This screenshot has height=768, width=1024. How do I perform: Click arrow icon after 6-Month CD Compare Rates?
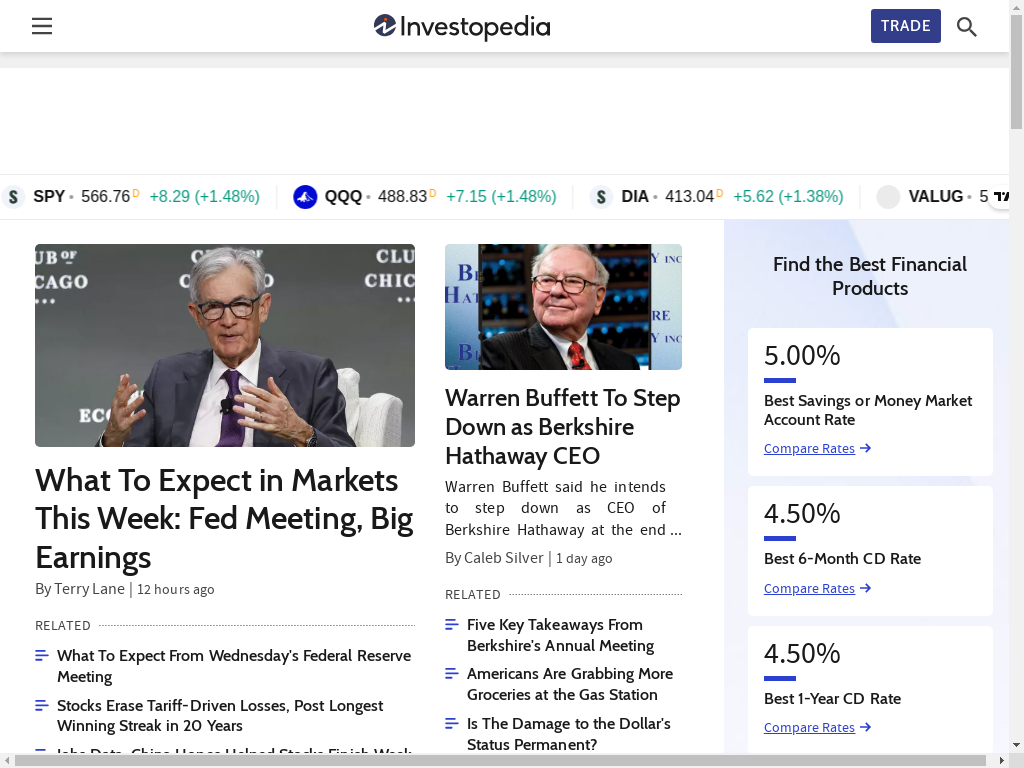click(865, 588)
